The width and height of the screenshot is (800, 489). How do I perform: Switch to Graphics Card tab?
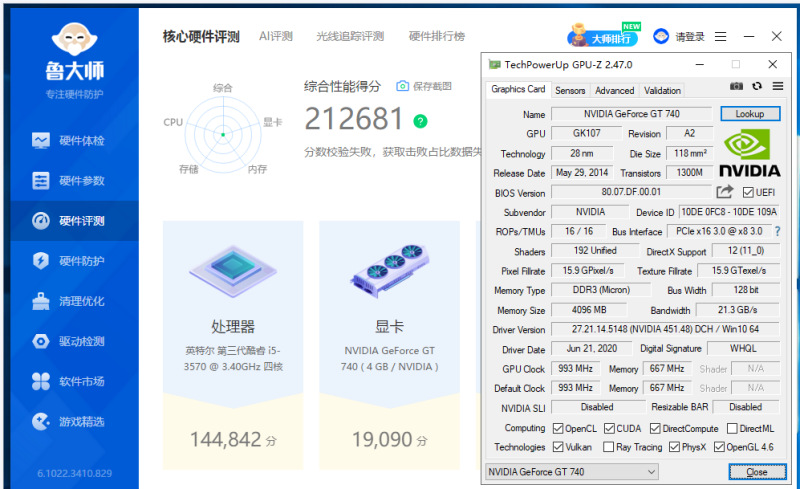[x=518, y=89]
